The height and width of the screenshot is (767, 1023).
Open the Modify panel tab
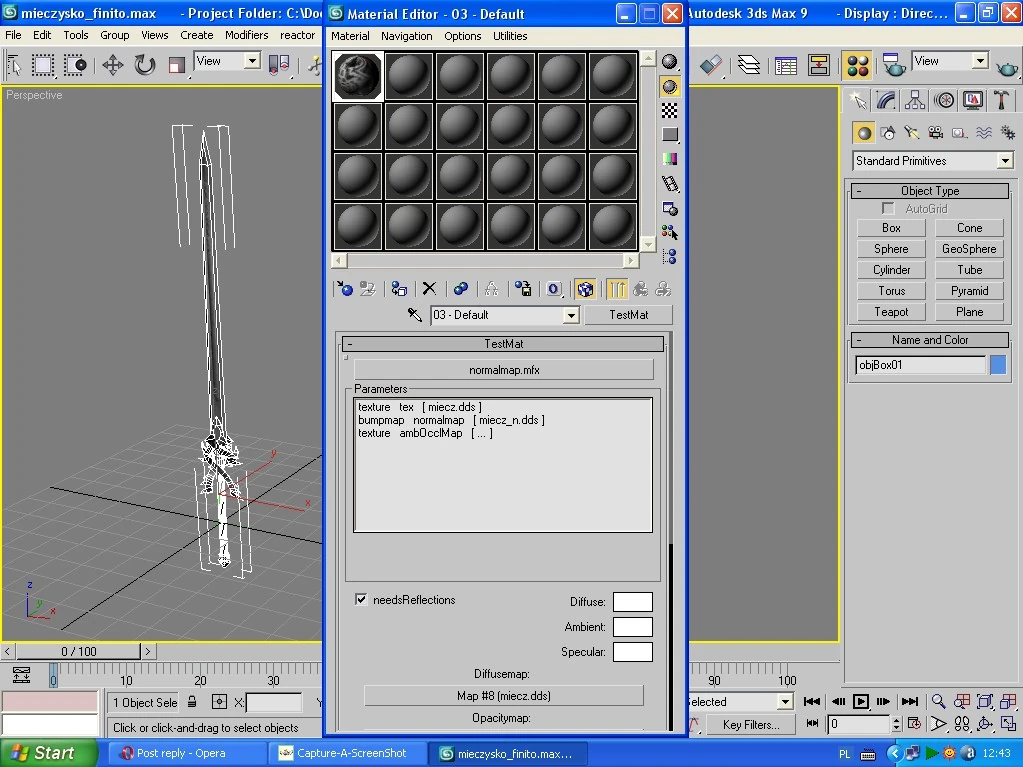pyautogui.click(x=886, y=100)
